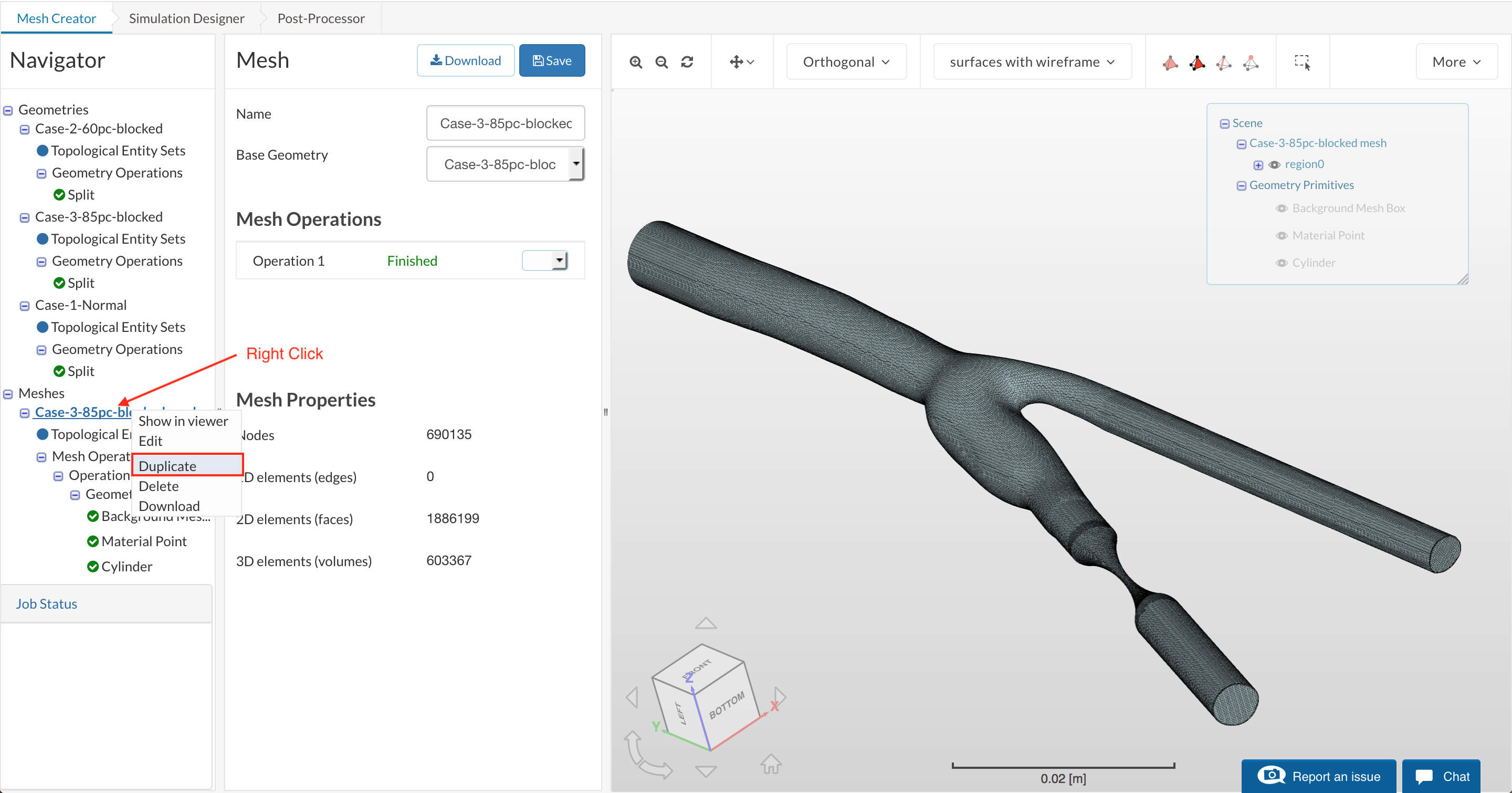Toggle the Cylinder visibility eye
Image resolution: width=1512 pixels, height=793 pixels.
[x=1282, y=263]
